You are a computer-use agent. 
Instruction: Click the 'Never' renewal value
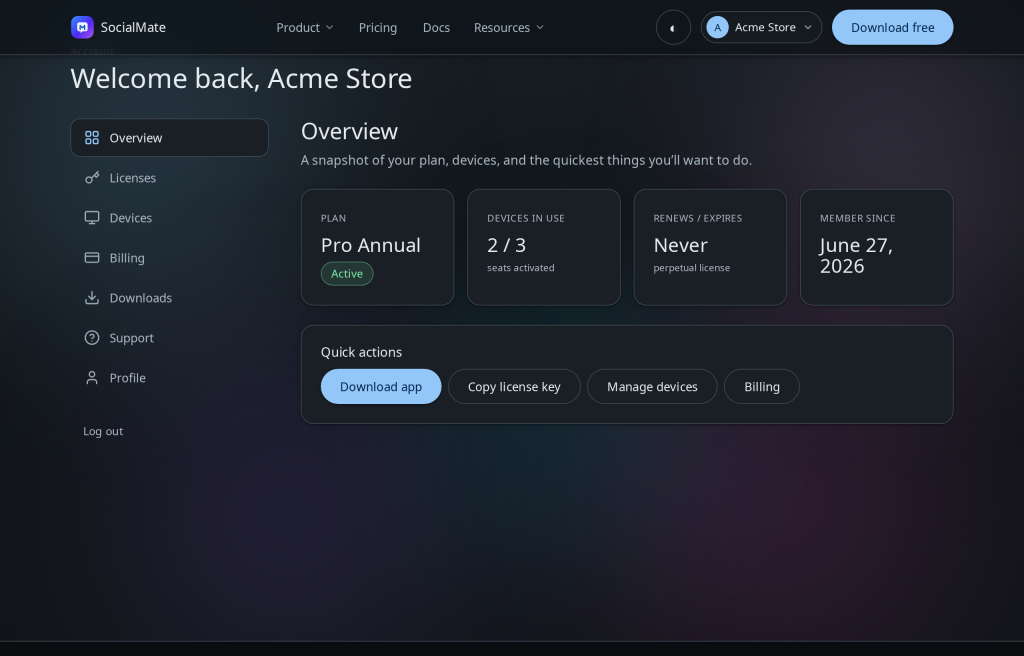680,245
